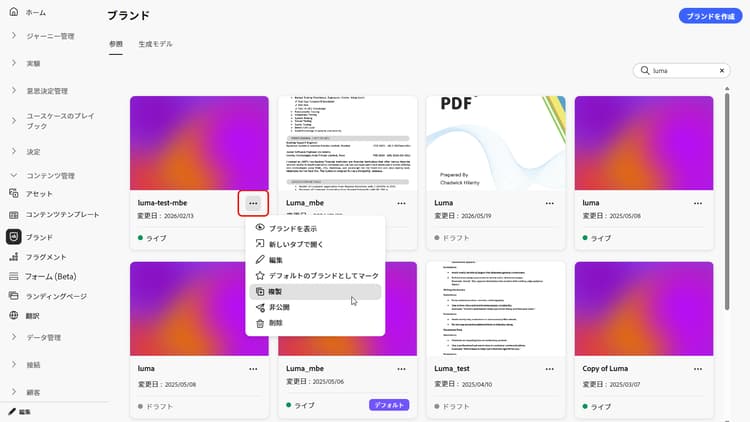Expand the データ管理 section

tap(14, 337)
